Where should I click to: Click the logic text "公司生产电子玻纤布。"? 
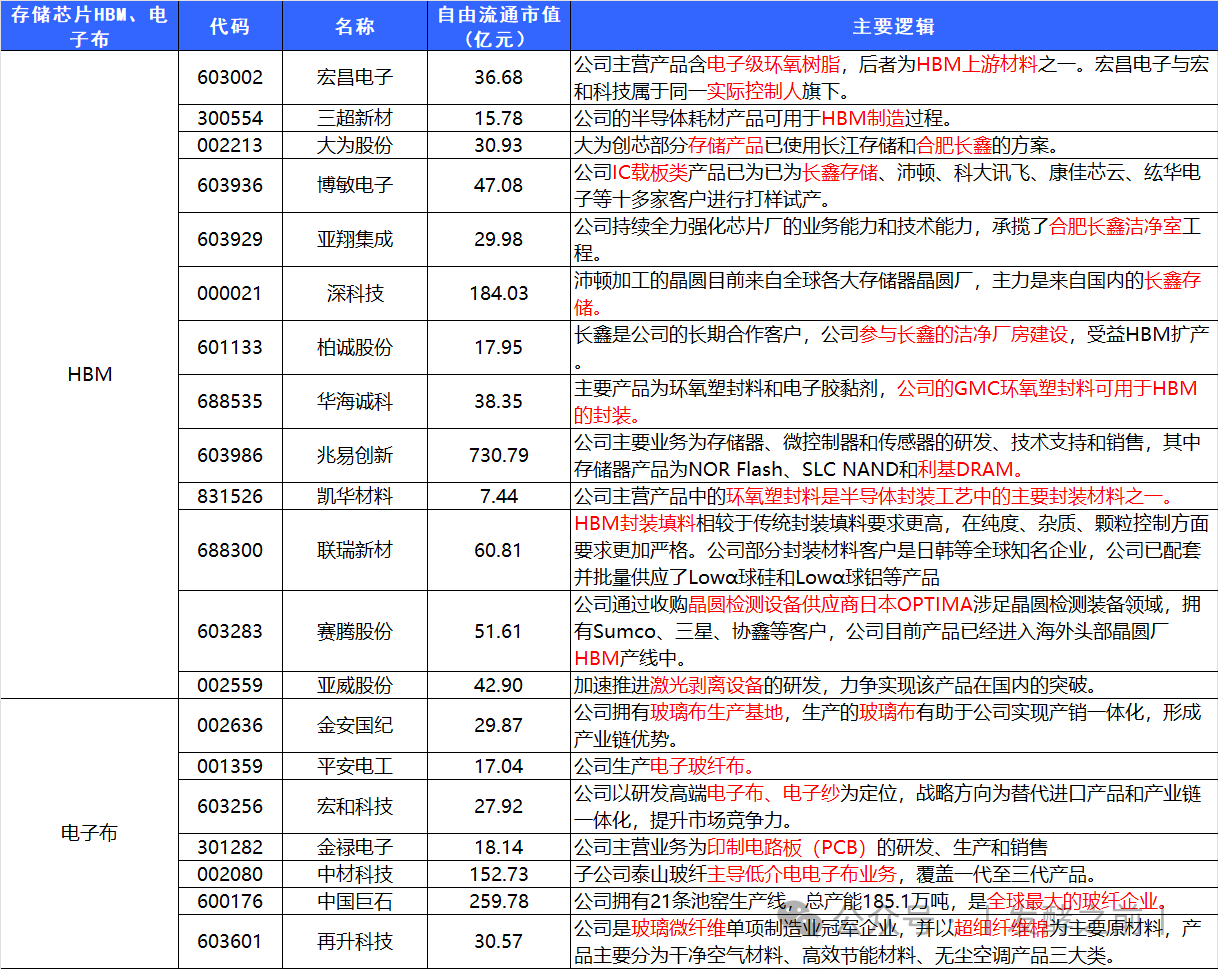[x=664, y=766]
